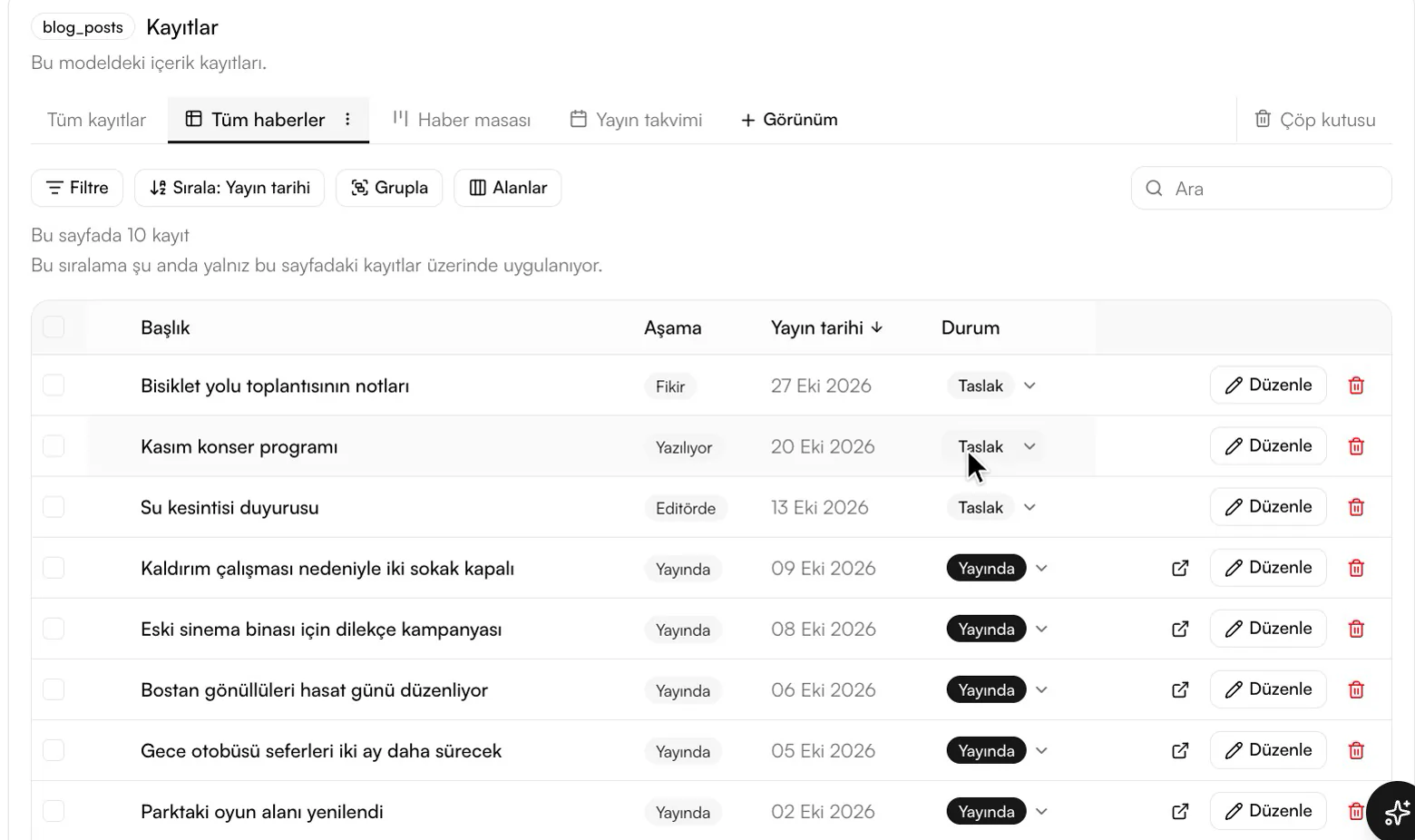The width and height of the screenshot is (1415, 840).
Task: Click the Yayın tarihi sort arrow
Action: click(876, 327)
